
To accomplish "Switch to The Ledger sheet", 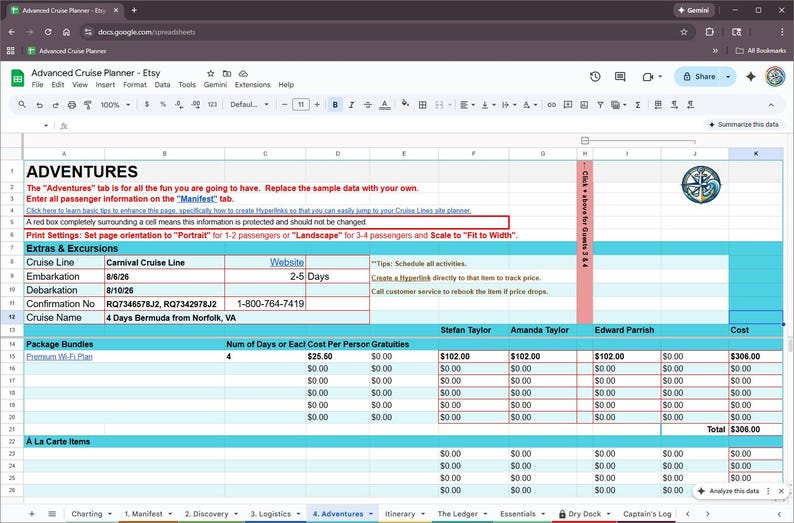I will pos(458,513).
